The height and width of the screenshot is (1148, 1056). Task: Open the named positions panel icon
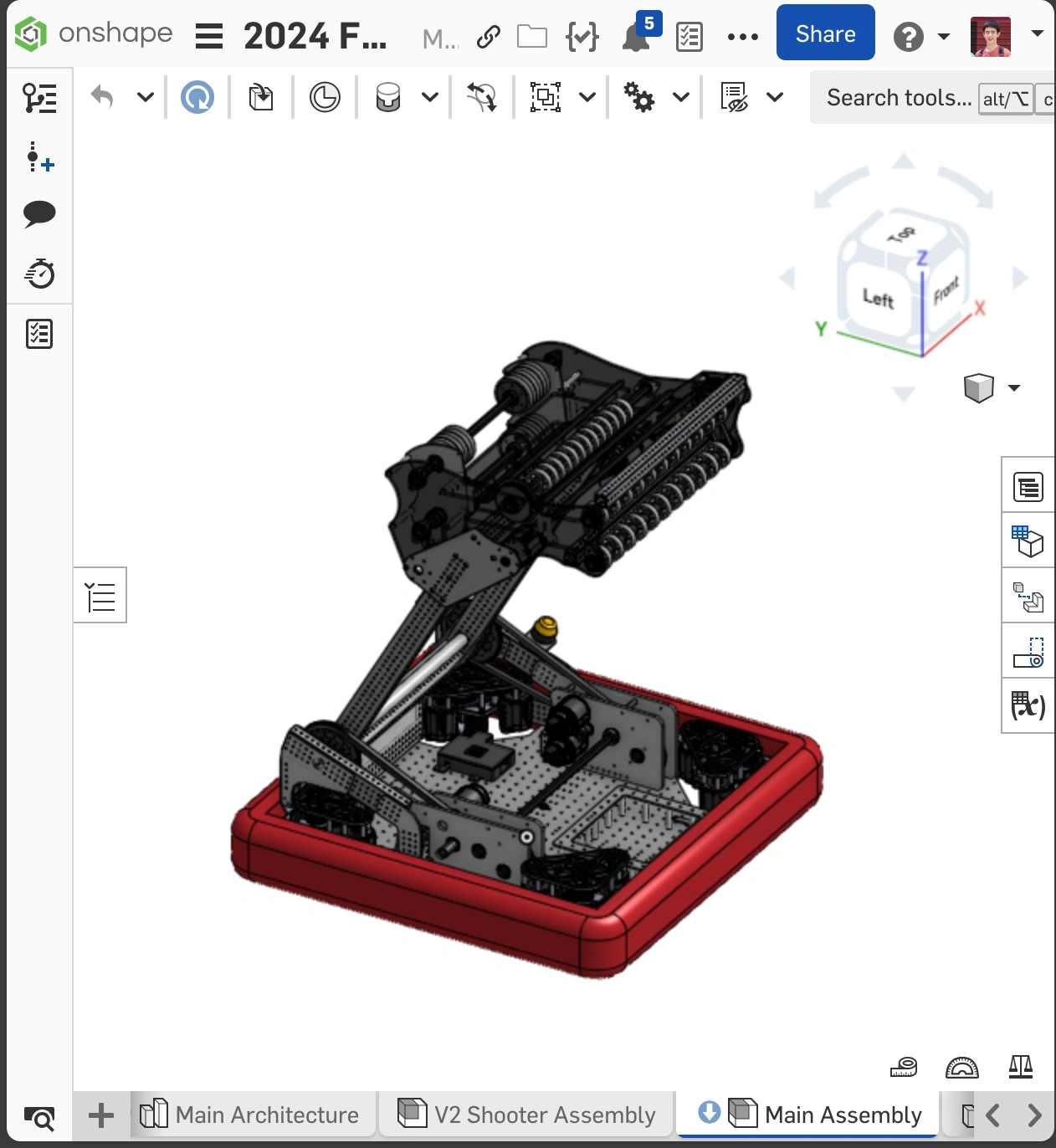(1028, 652)
